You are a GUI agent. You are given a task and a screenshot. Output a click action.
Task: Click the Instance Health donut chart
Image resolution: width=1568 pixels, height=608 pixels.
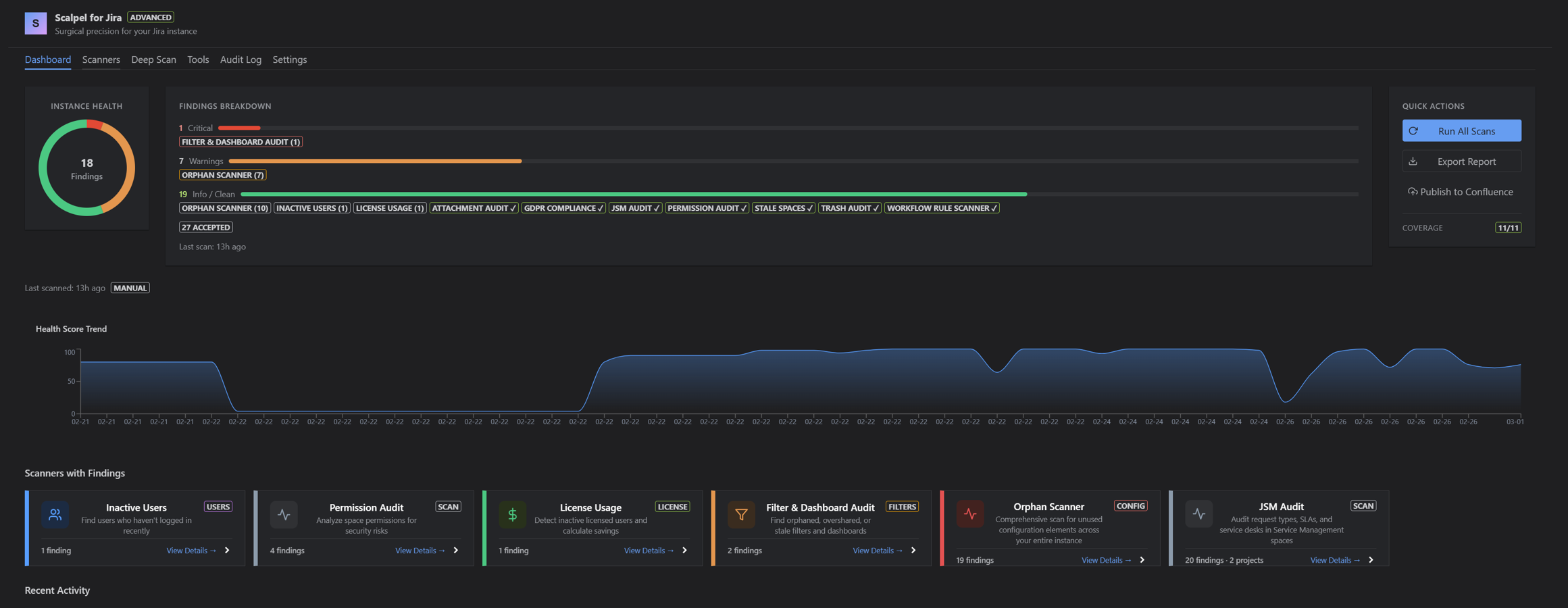(86, 168)
